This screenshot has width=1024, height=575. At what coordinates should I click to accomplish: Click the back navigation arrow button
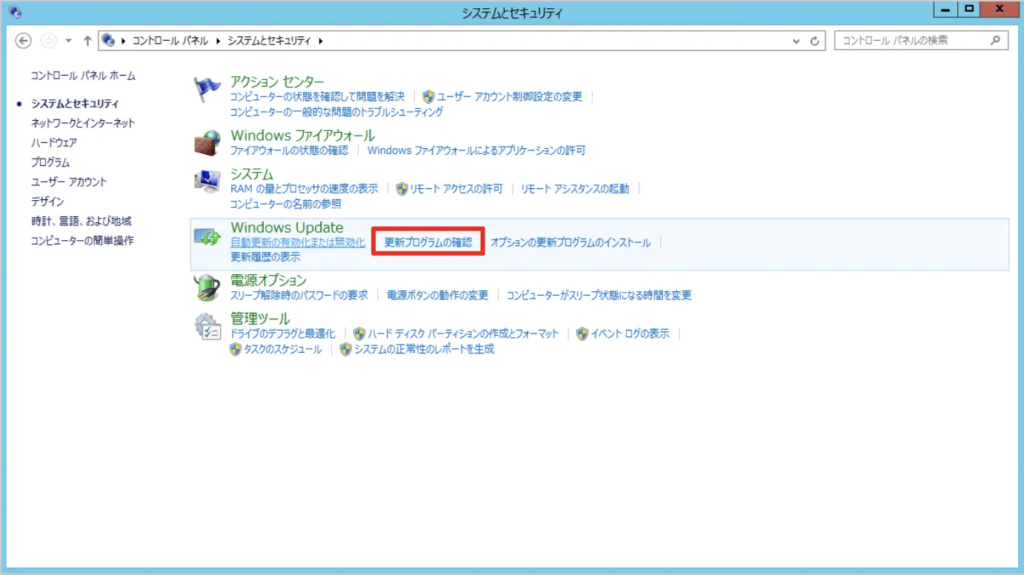tap(25, 41)
